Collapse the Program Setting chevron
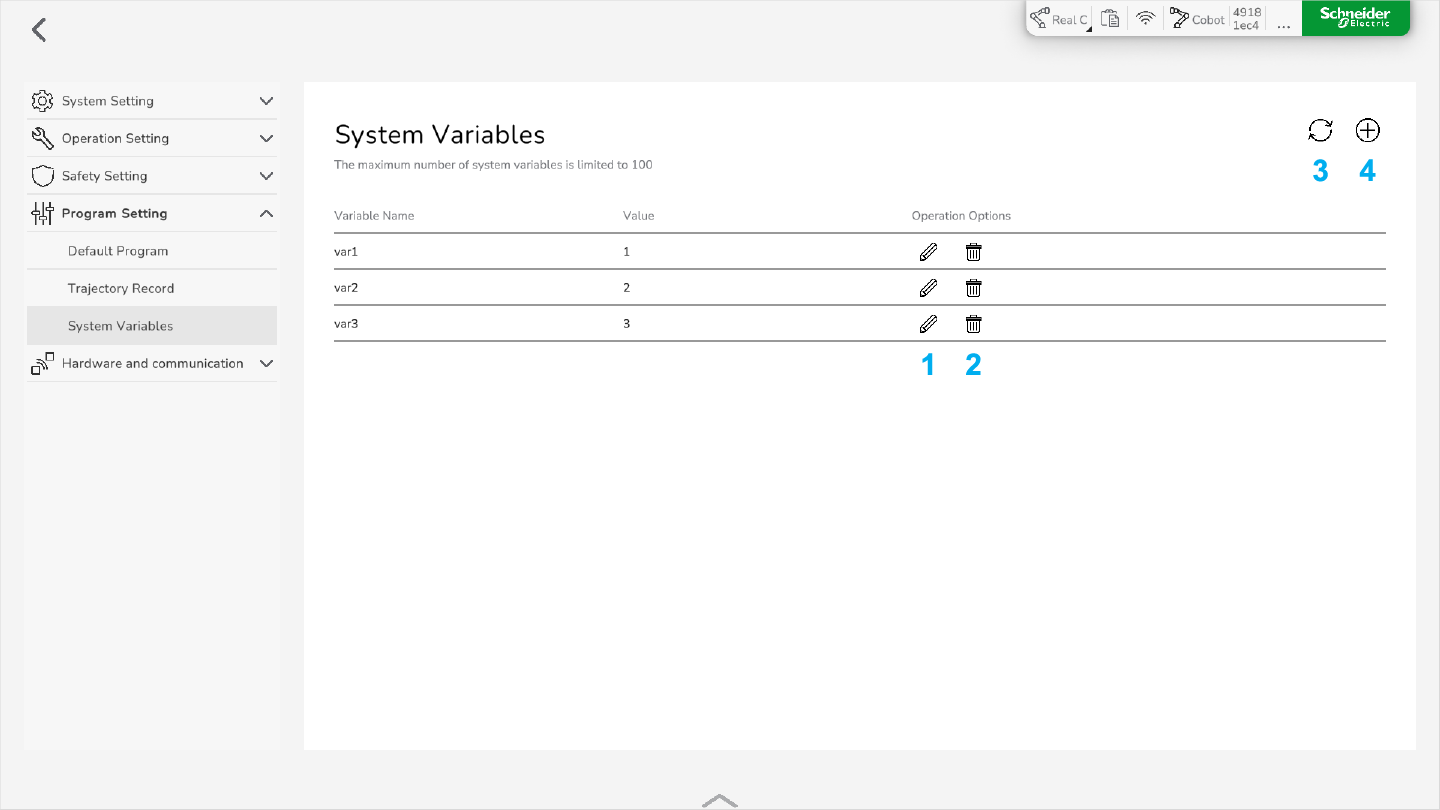Screen dimensions: 1440x810 266,213
